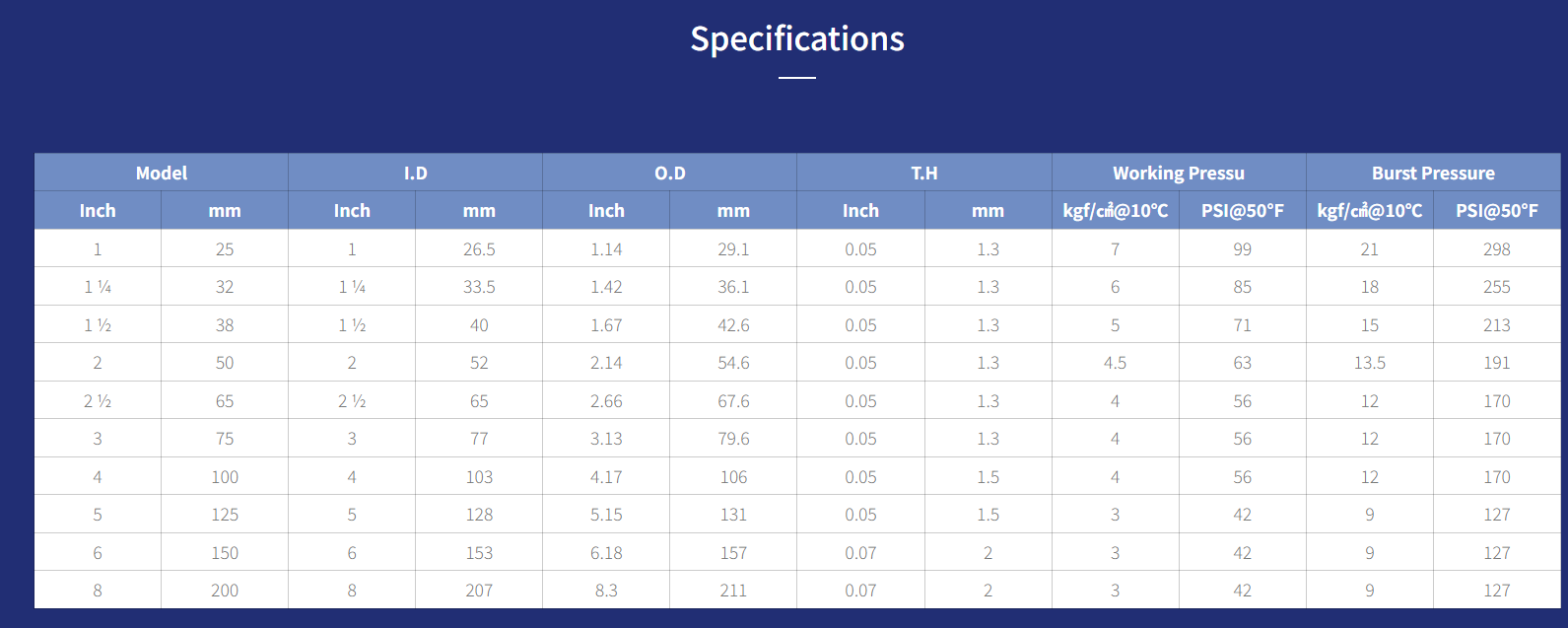Click the 13.5 burst pressure value
This screenshot has height=628, width=1568.
(x=1370, y=363)
